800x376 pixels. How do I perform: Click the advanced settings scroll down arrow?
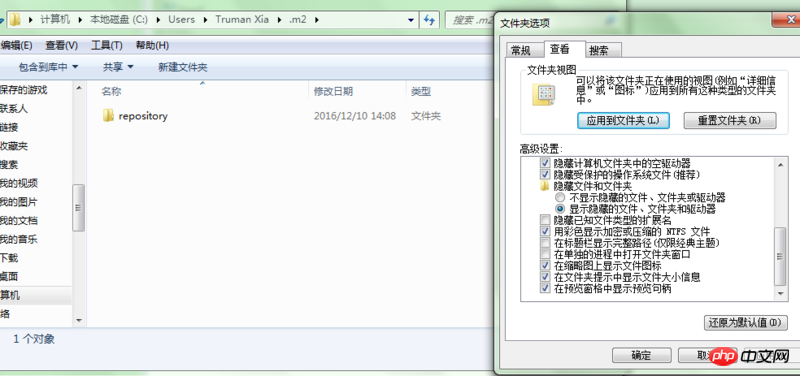point(780,294)
